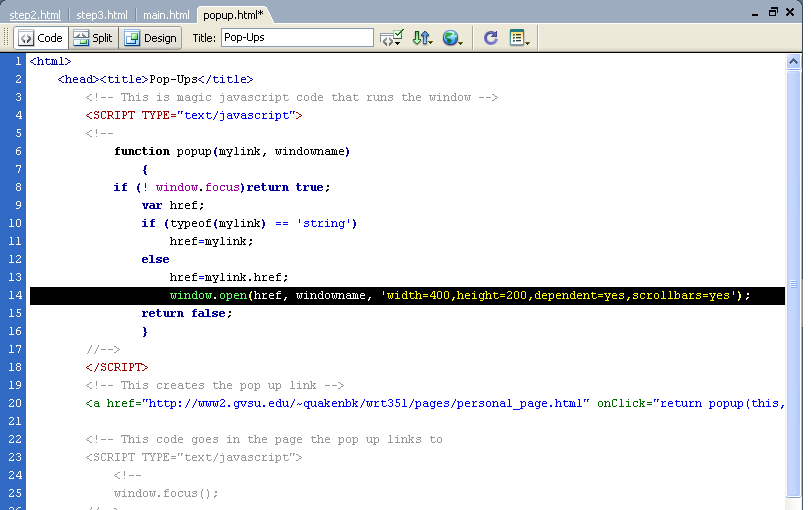
Task: Click 'return false;' on line 15
Action: coord(187,313)
